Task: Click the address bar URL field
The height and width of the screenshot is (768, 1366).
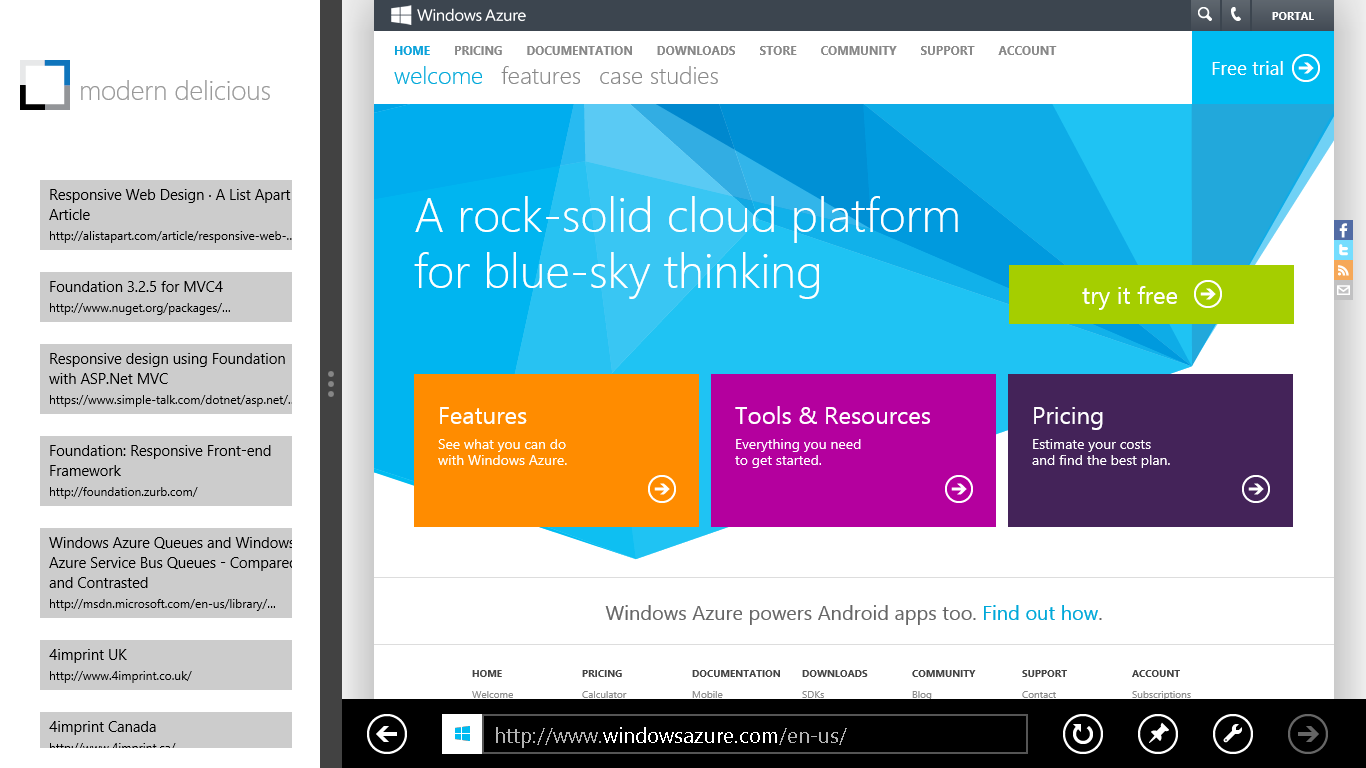Action: (755, 735)
